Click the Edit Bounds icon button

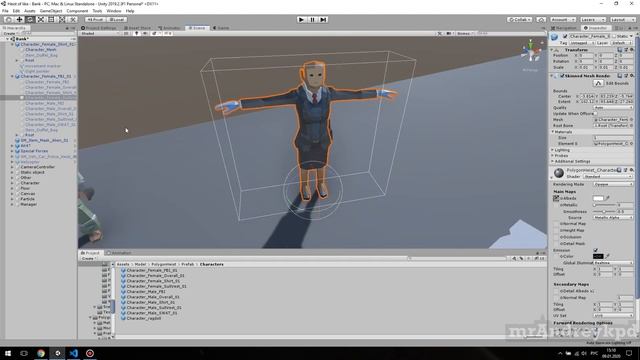pos(598,83)
